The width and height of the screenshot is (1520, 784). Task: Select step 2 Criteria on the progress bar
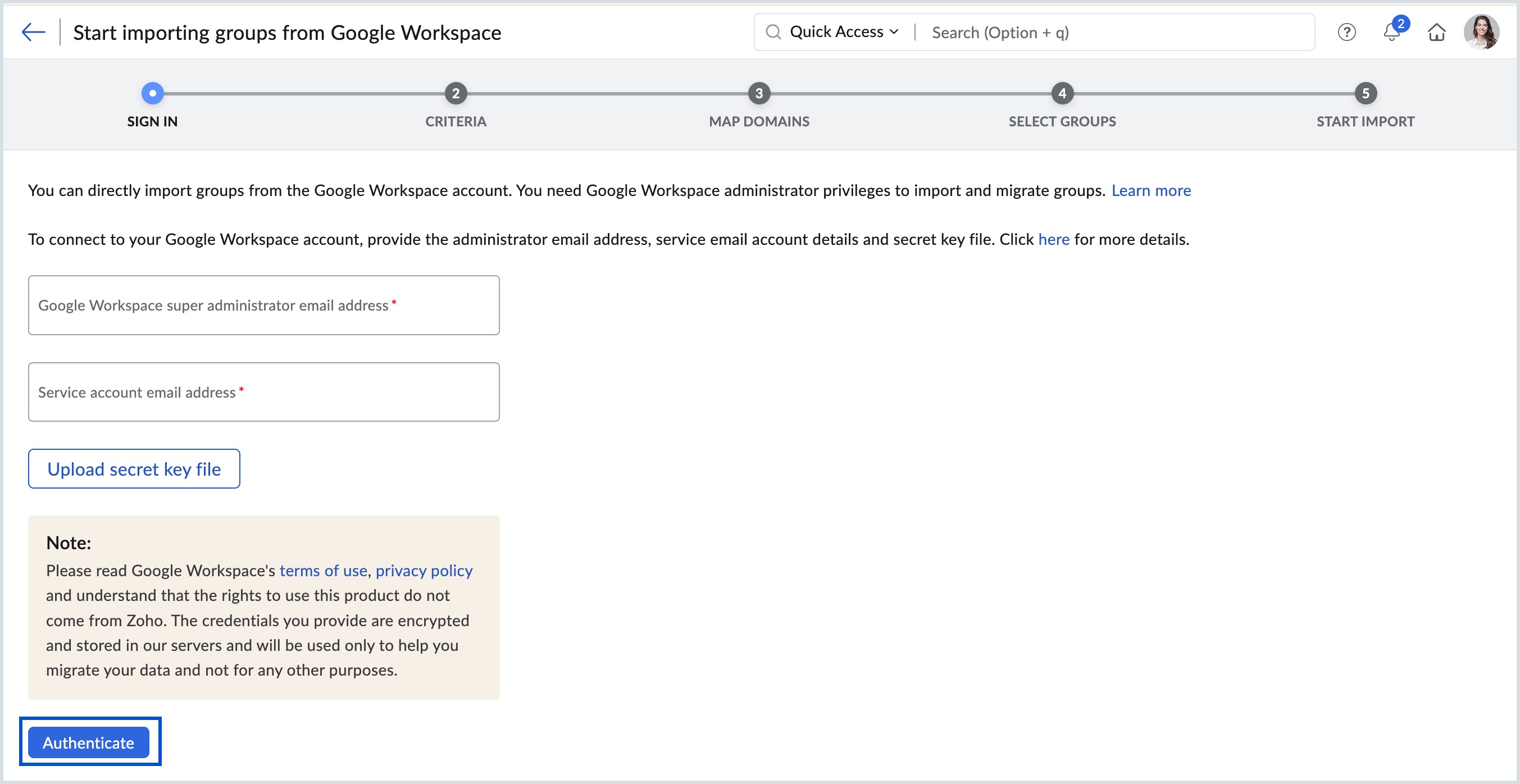456,93
